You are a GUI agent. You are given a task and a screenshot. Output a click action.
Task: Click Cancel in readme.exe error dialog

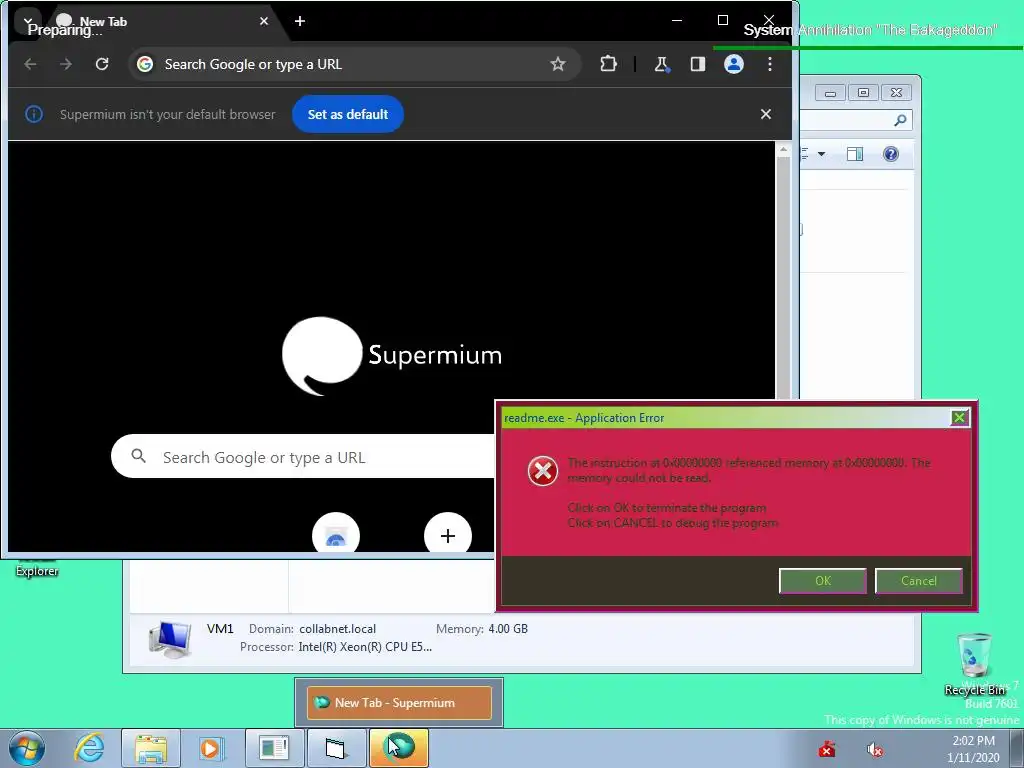click(918, 581)
